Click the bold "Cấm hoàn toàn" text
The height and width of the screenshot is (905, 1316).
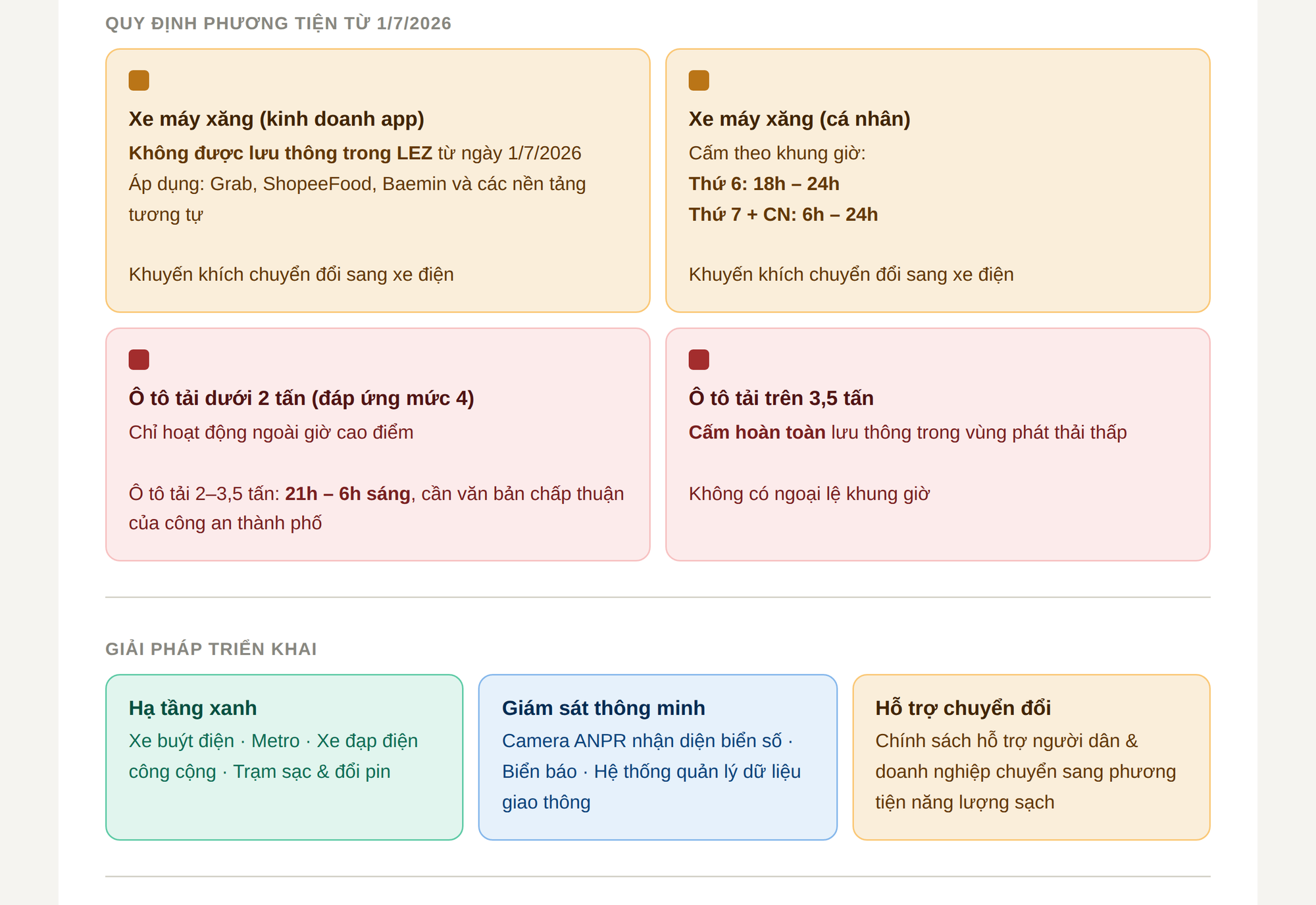click(x=757, y=433)
